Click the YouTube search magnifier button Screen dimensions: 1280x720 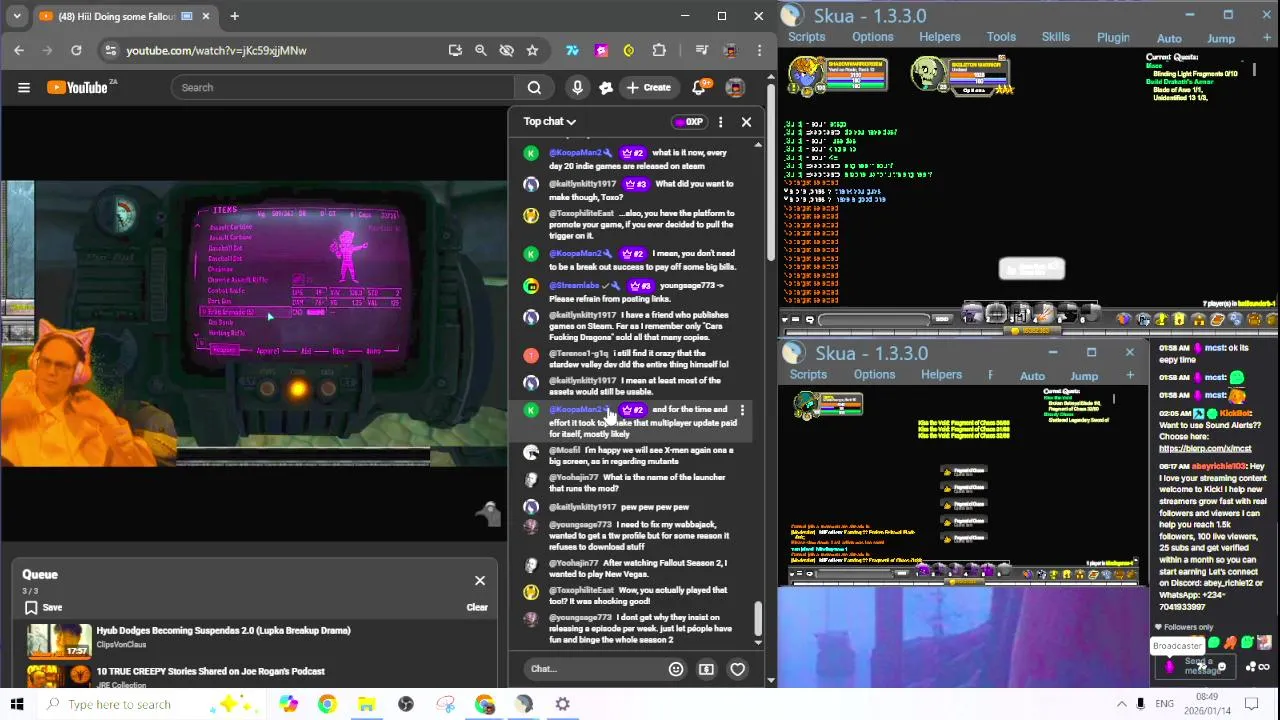click(x=534, y=87)
